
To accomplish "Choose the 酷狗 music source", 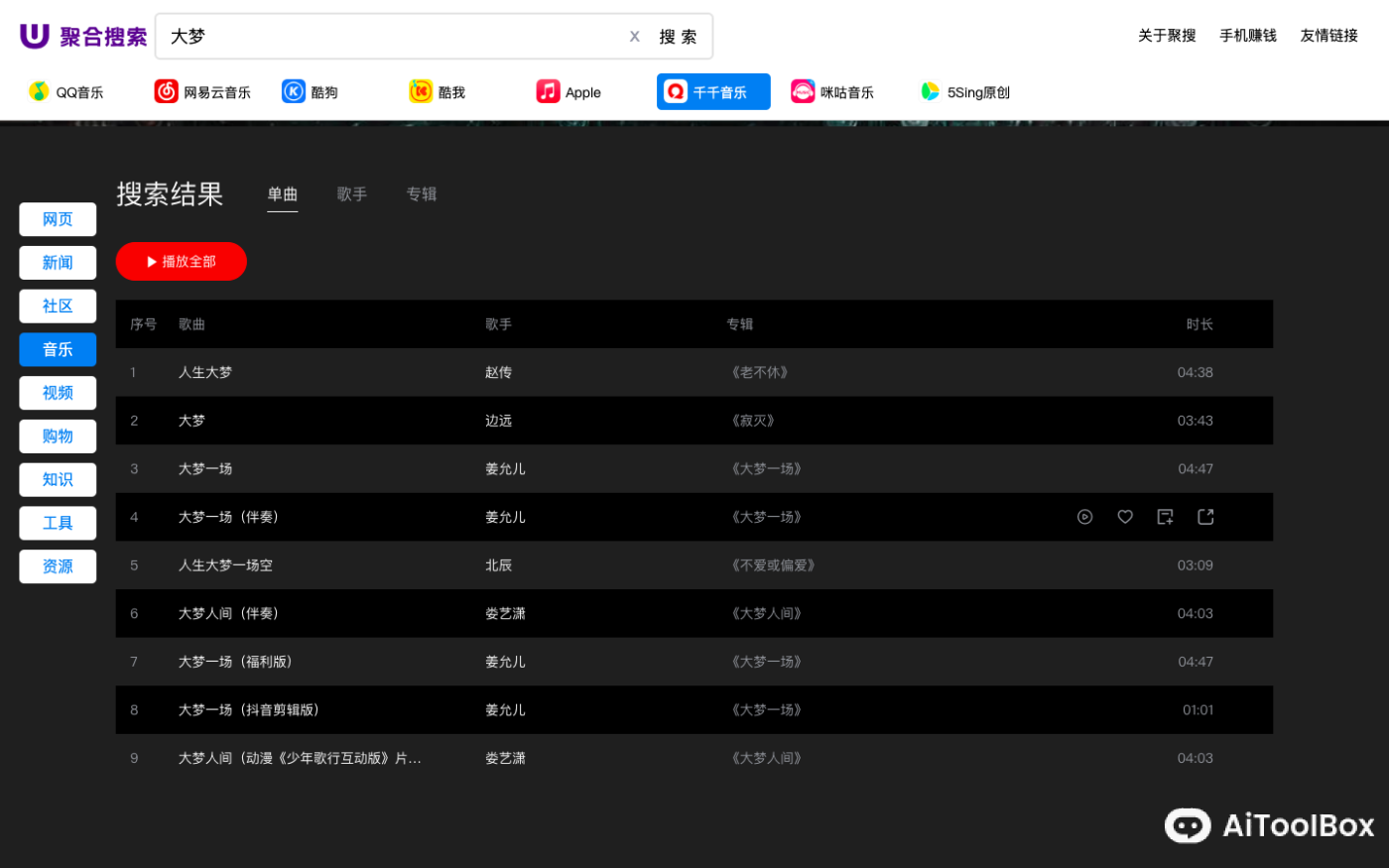I will point(311,91).
